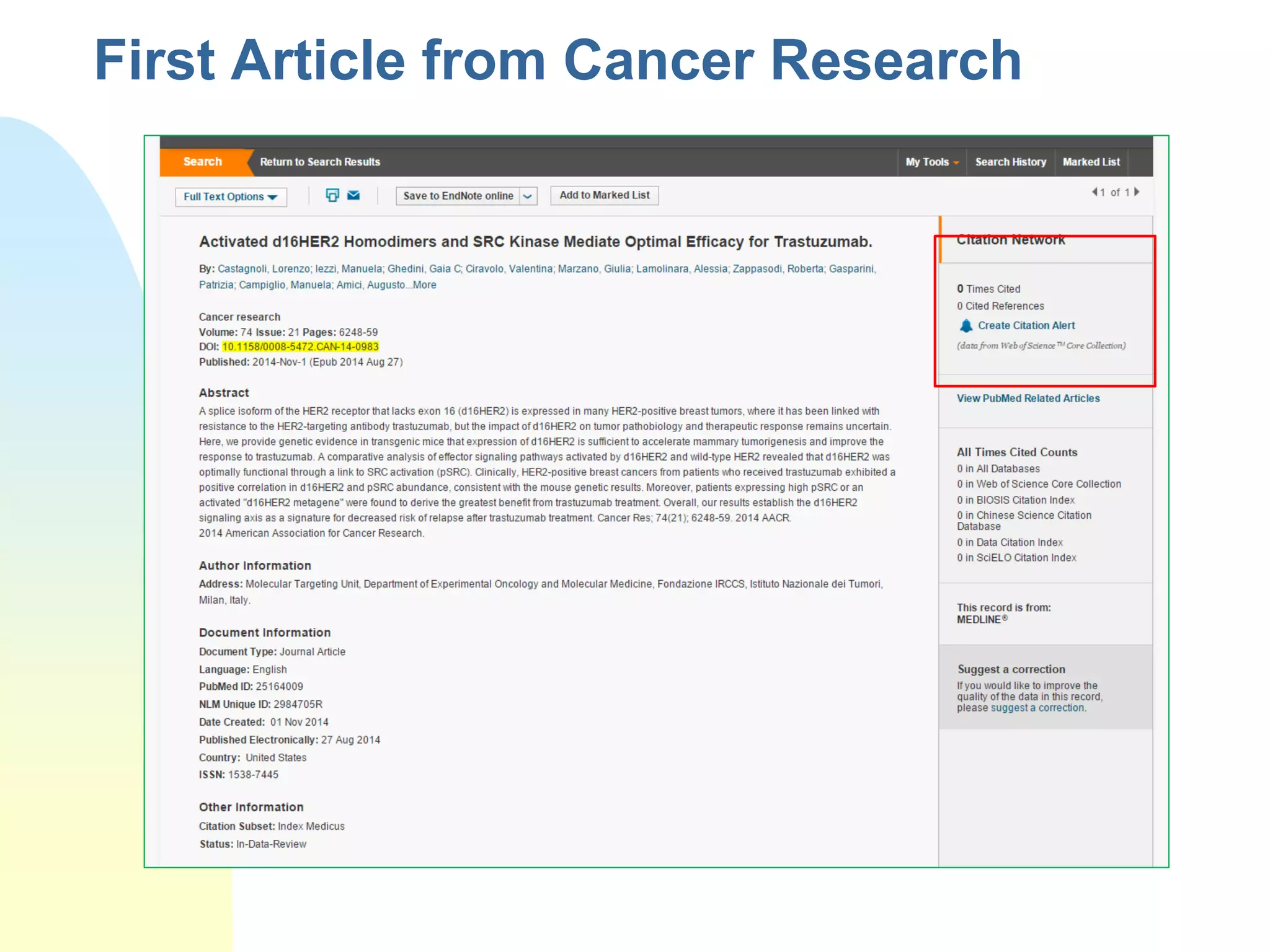Open author Marzano, Giulia link
Viewport: 1270px width, 952px height.
coord(594,269)
